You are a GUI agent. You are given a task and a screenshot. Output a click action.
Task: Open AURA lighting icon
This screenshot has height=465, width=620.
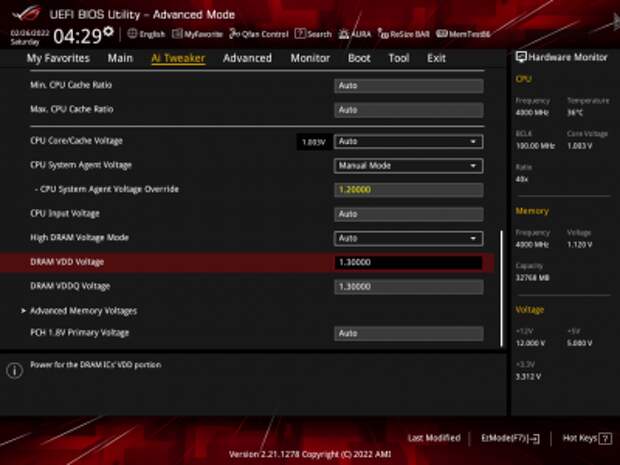click(x=344, y=34)
